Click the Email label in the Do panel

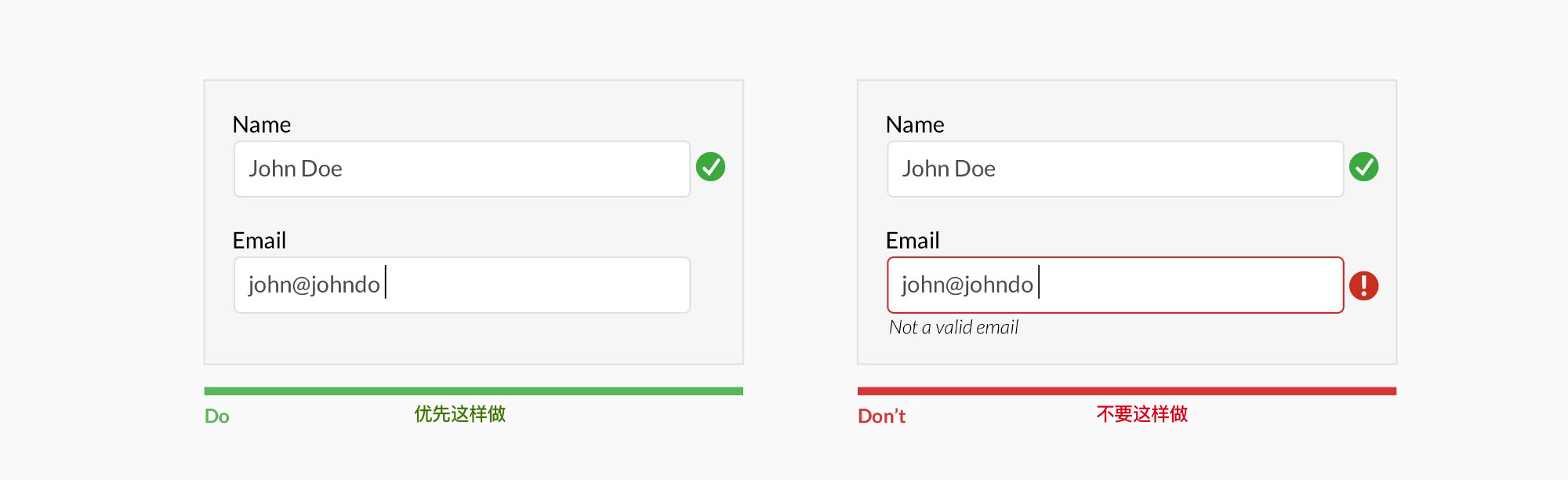[260, 241]
